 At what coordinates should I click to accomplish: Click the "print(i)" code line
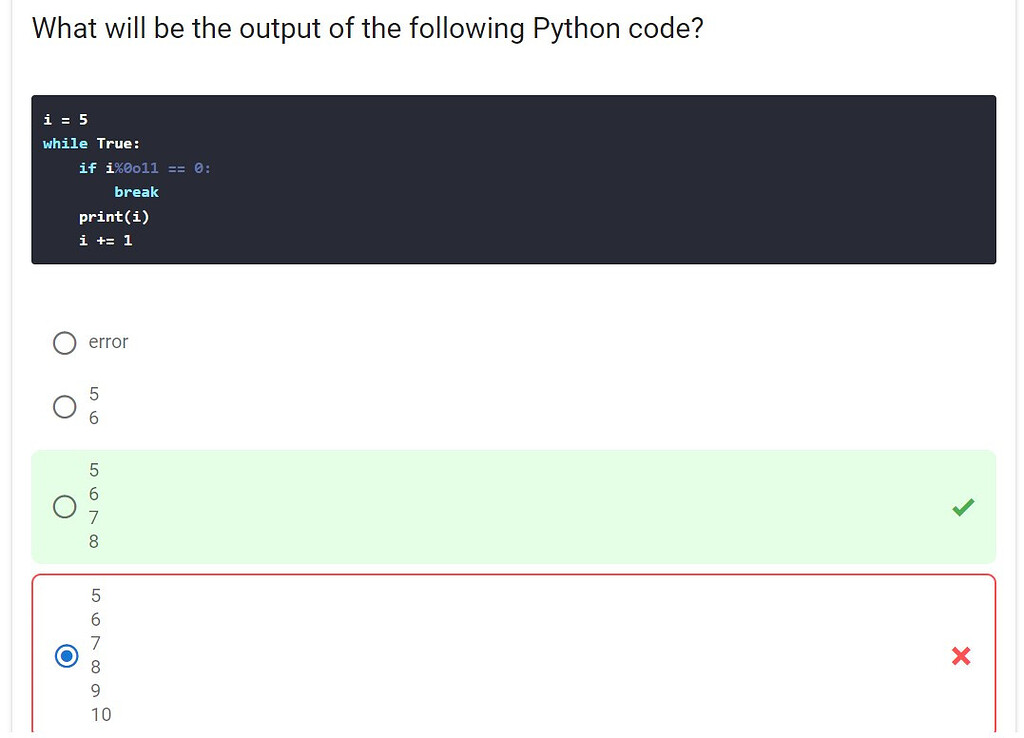[114, 216]
